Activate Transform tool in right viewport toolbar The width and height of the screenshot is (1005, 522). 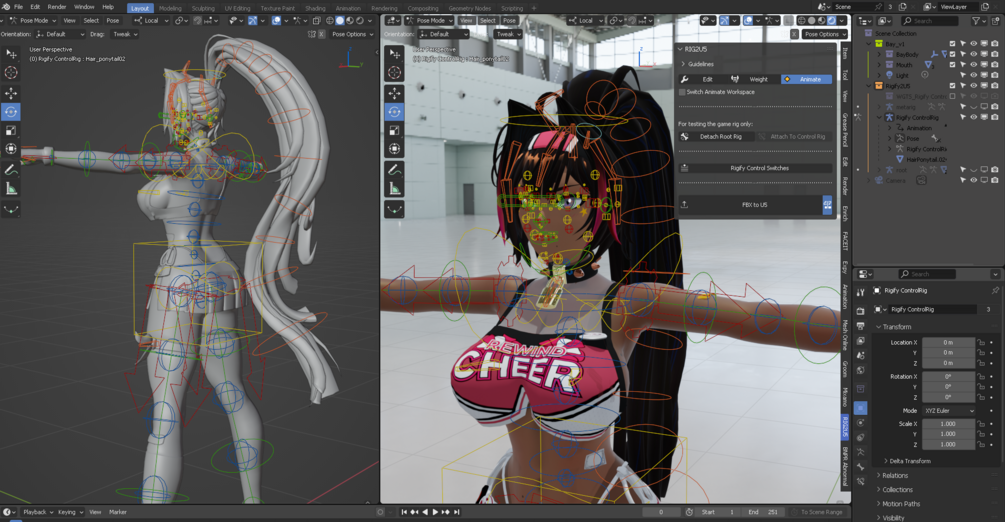394,149
